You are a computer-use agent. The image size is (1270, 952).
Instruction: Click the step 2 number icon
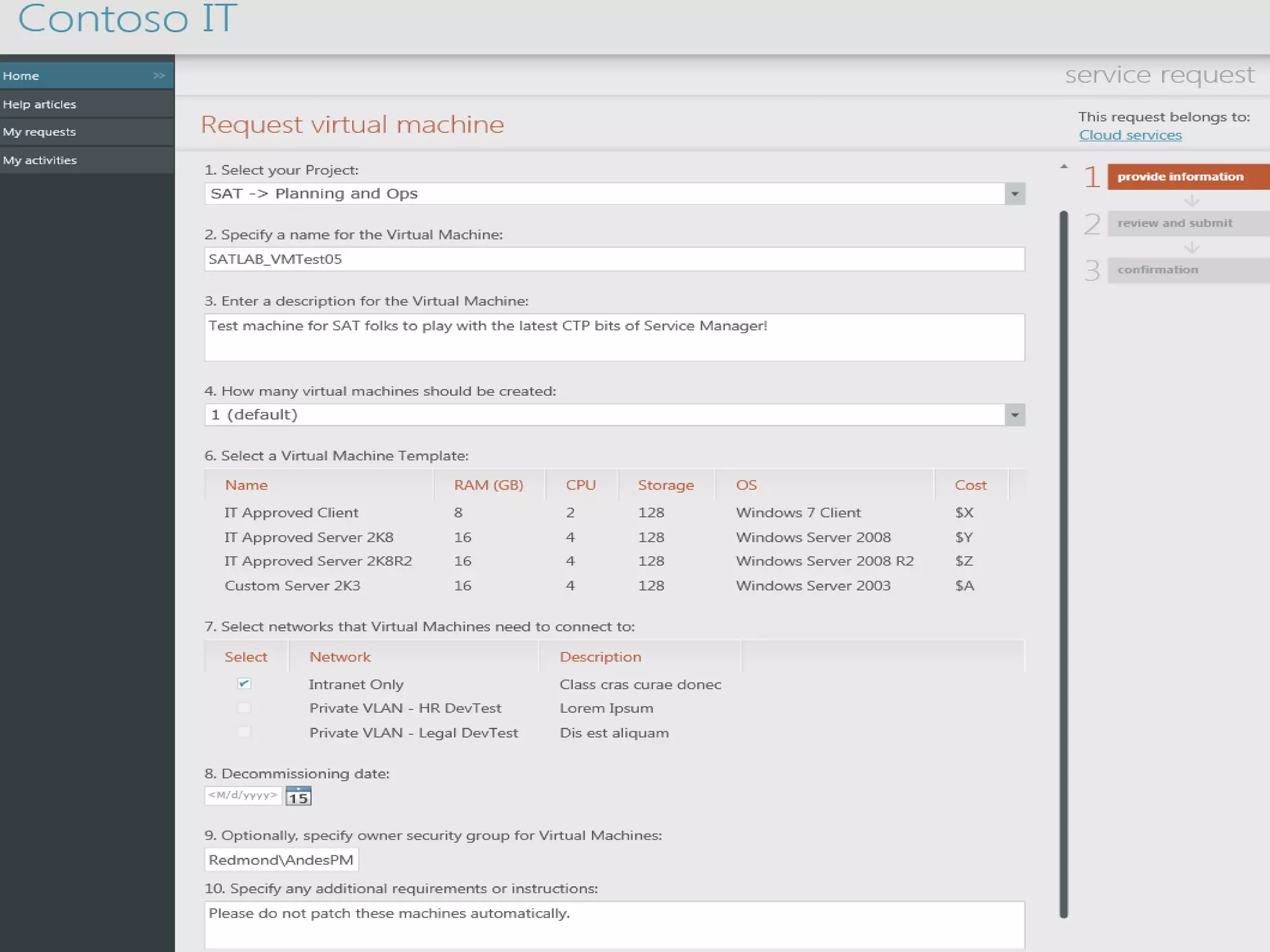click(x=1092, y=224)
